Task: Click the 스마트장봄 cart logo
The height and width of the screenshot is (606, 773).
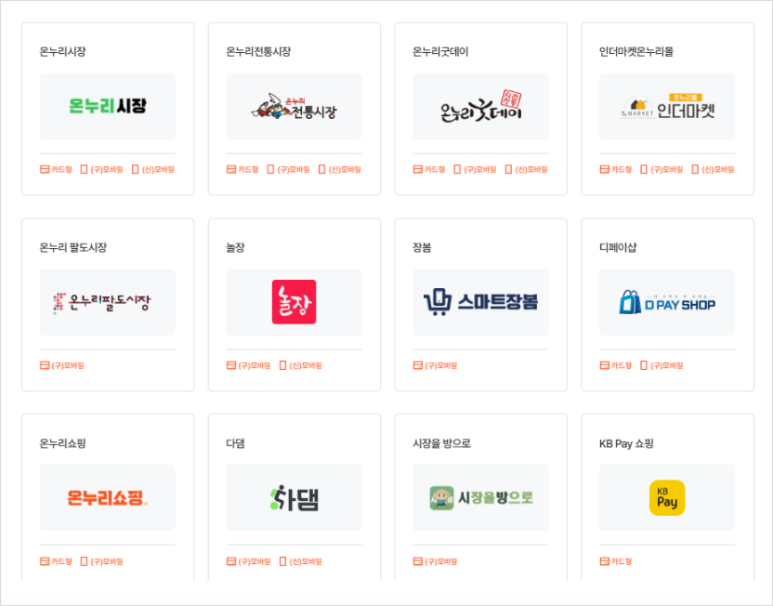Action: pyautogui.click(x=481, y=302)
